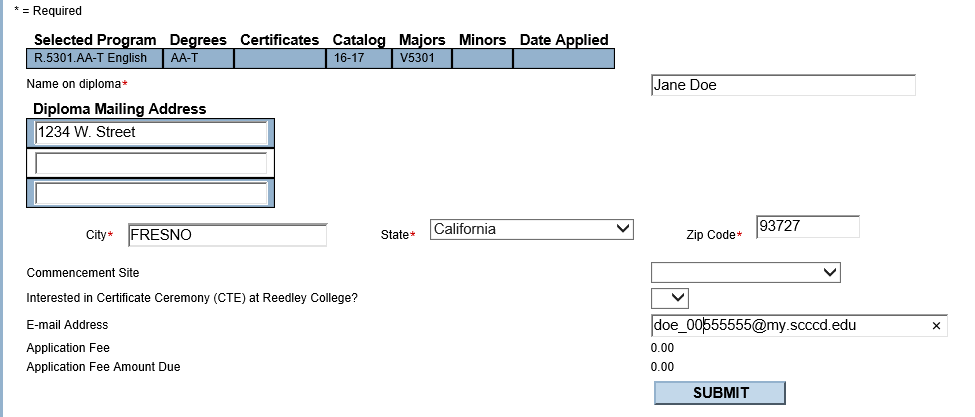Click the third mailing address line field
The width and height of the screenshot is (975, 417).
point(151,193)
